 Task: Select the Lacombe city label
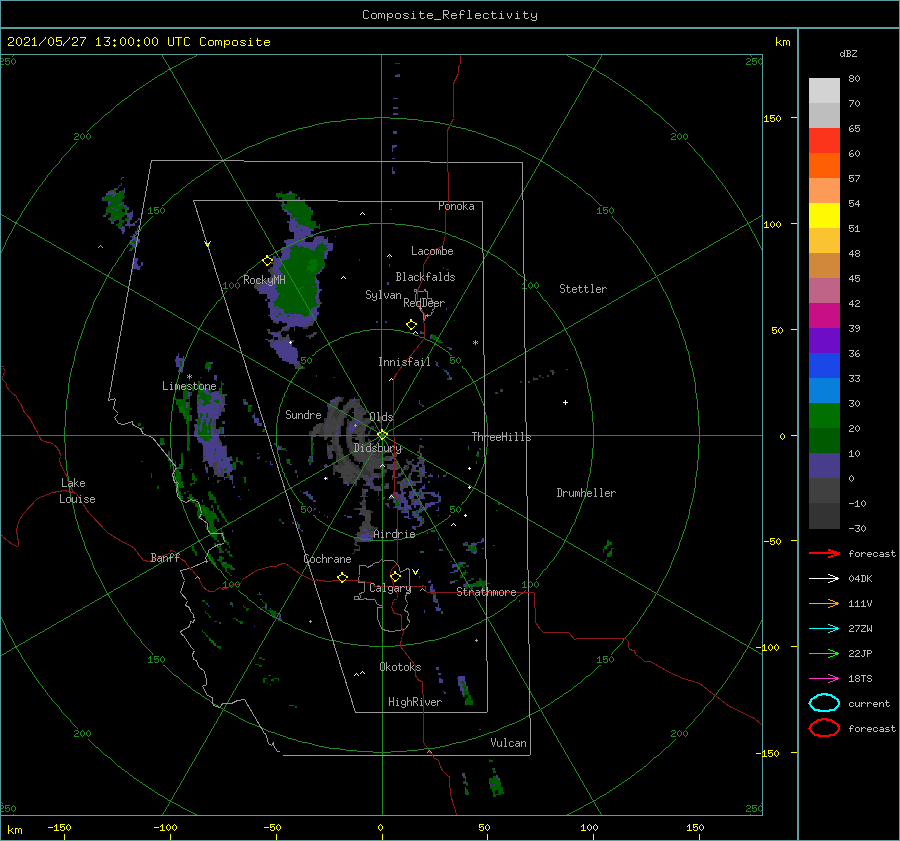point(432,251)
